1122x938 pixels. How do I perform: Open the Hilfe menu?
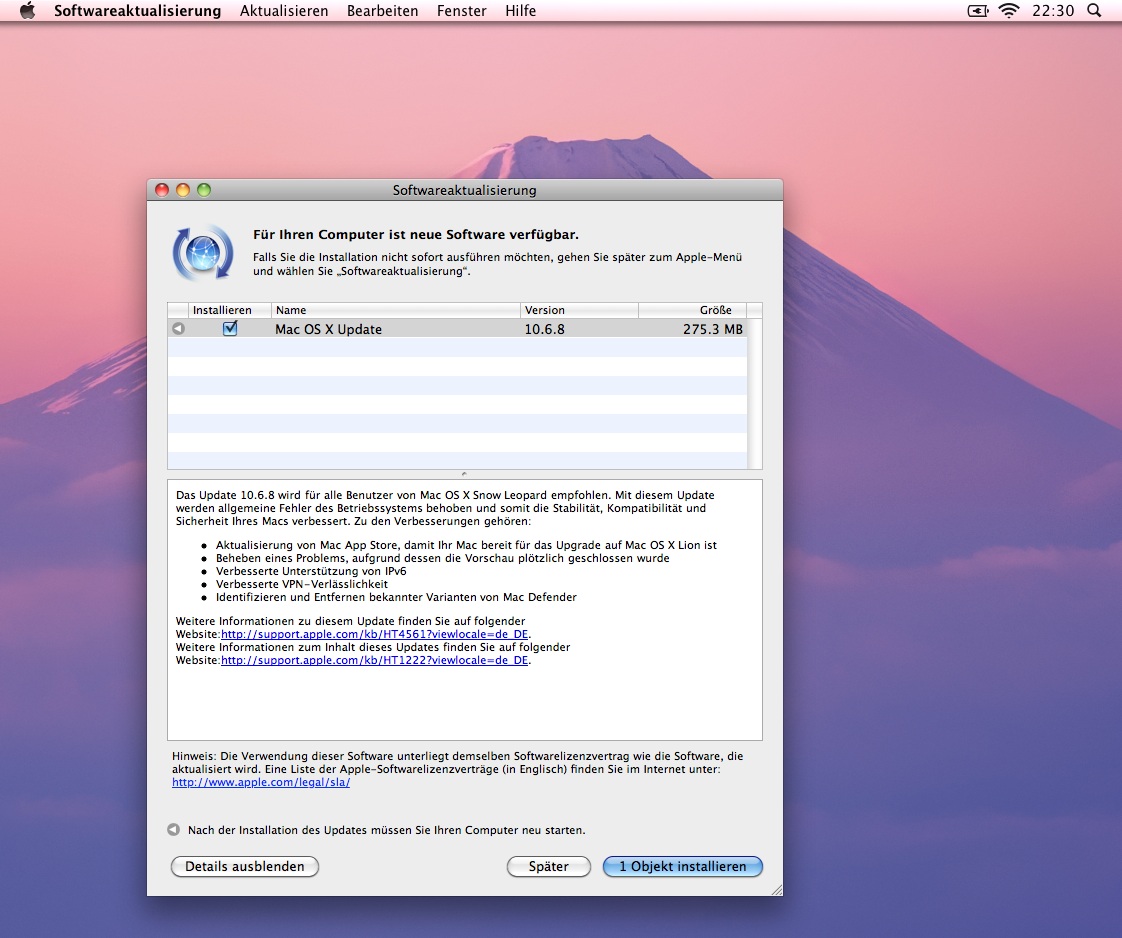(x=520, y=11)
